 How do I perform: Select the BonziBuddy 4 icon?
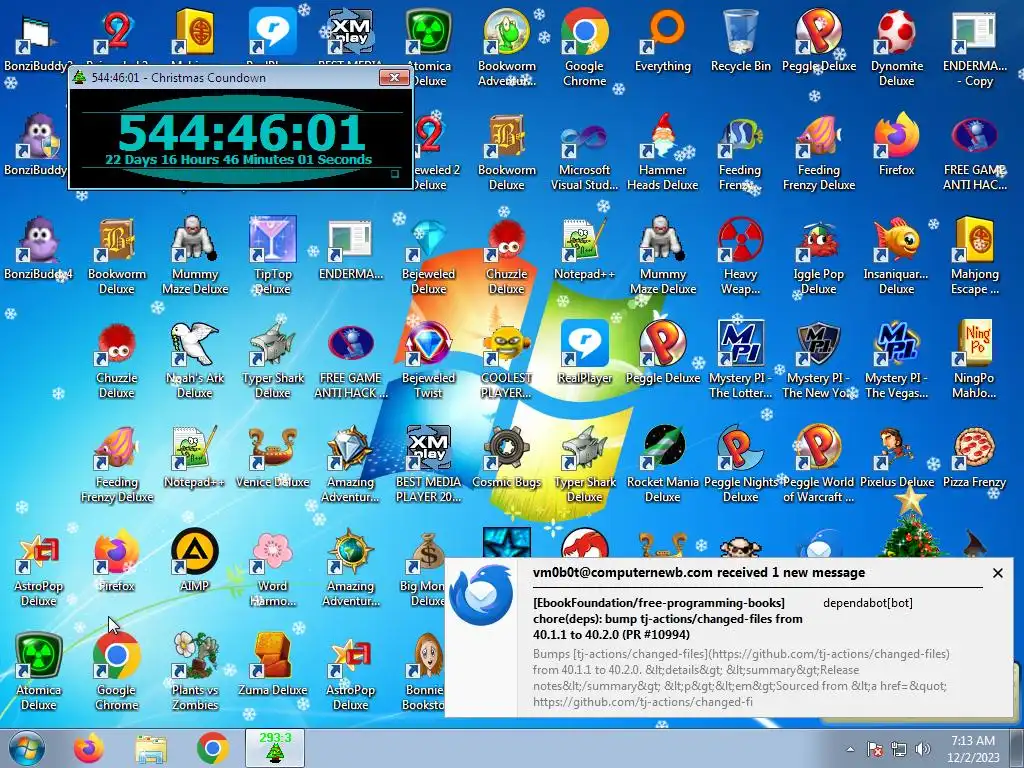coord(39,248)
